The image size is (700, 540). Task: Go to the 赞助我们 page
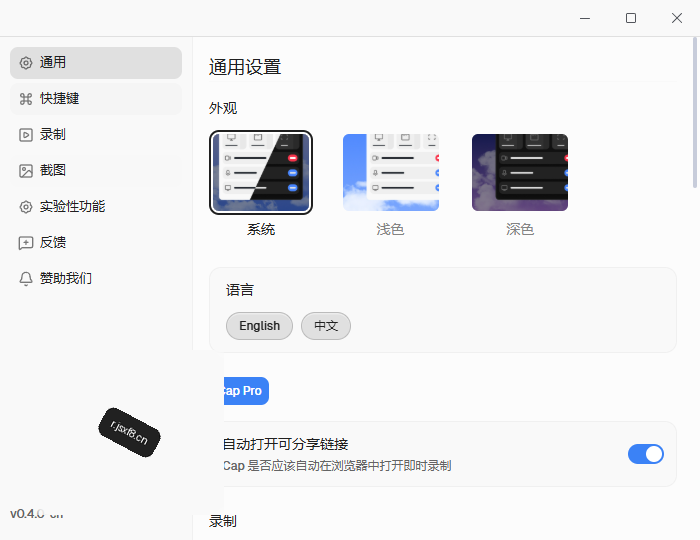(x=96, y=278)
